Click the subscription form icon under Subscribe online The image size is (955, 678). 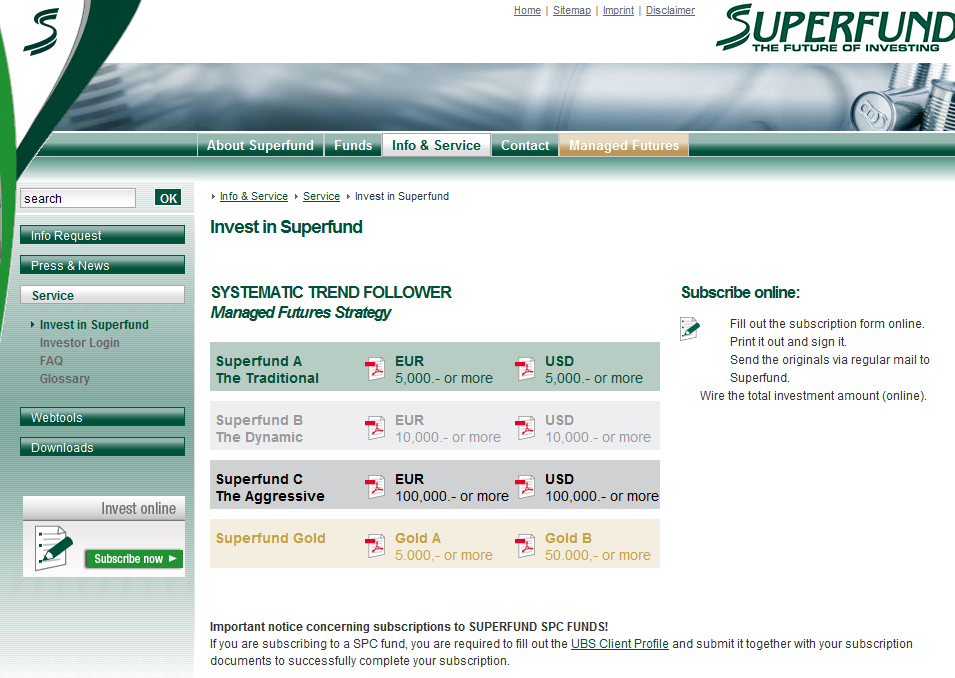690,328
